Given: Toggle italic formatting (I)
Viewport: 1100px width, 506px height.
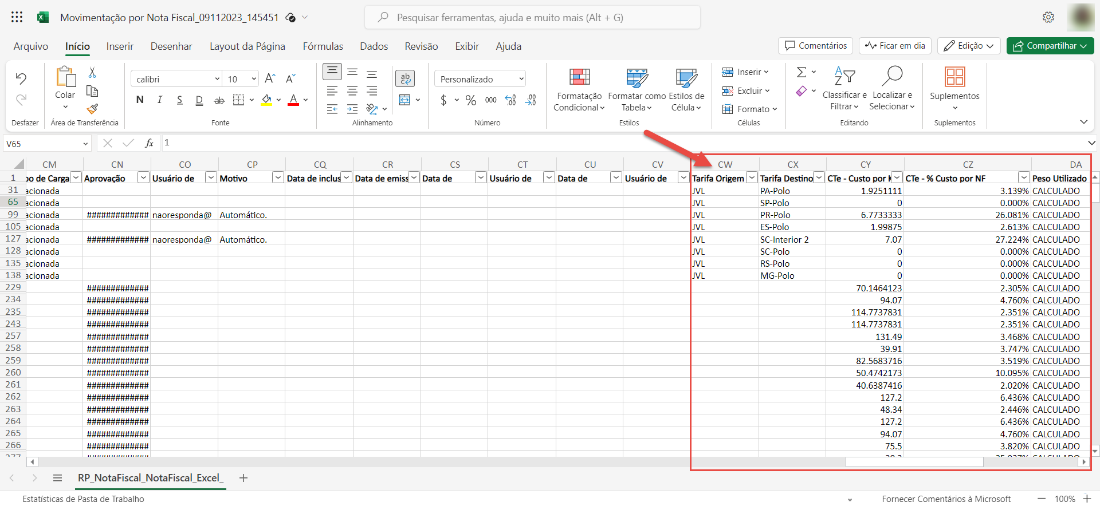Looking at the screenshot, I should pyautogui.click(x=160, y=100).
